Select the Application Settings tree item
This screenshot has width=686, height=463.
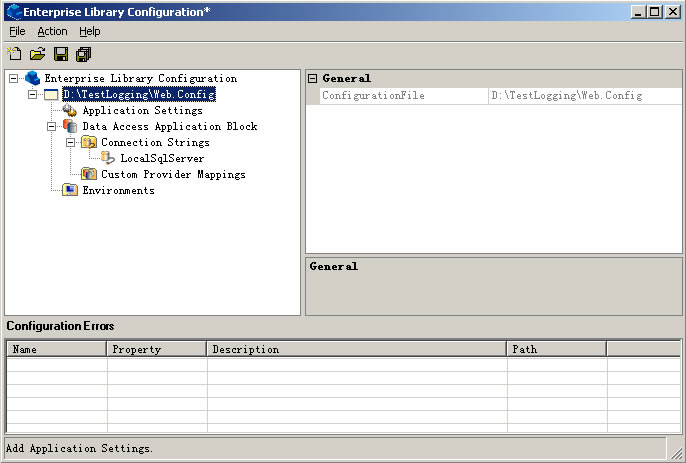[x=143, y=110]
